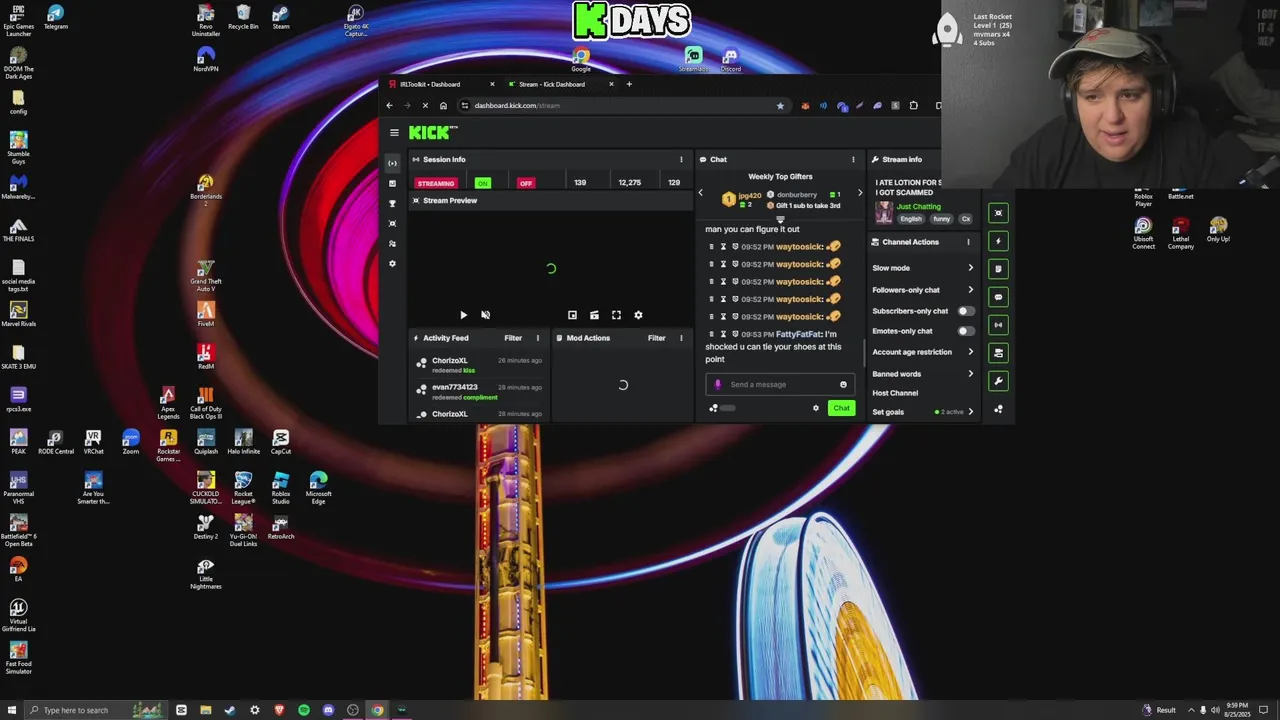Switch to Stream - Kick Dashboard tab
Viewport: 1280px width, 720px height.
[560, 84]
